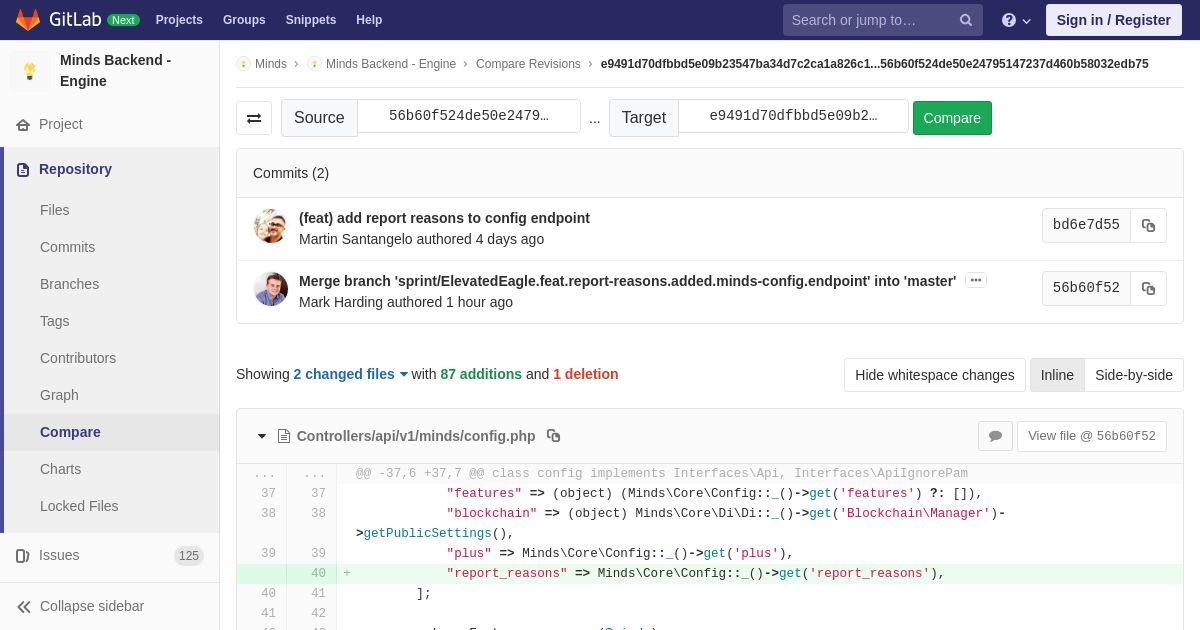Open GitLab home via fox logo

pos(28,20)
